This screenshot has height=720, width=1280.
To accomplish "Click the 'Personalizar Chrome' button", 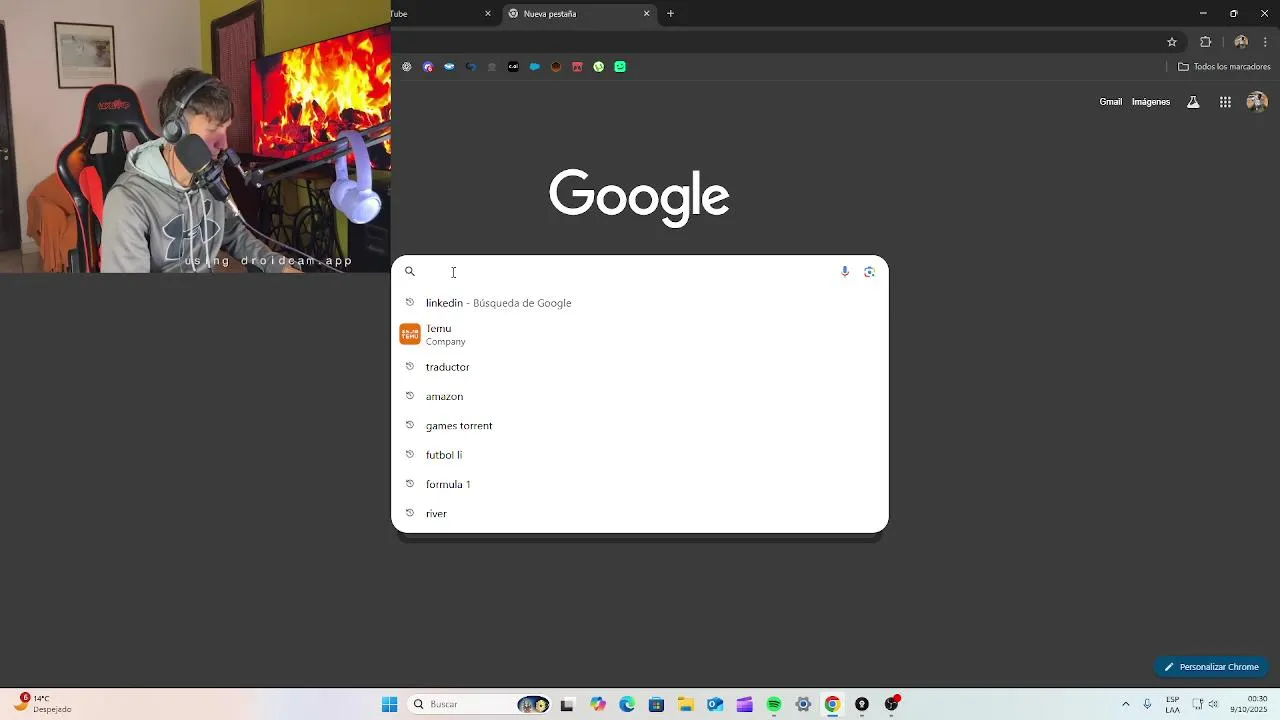I will pos(1211,667).
